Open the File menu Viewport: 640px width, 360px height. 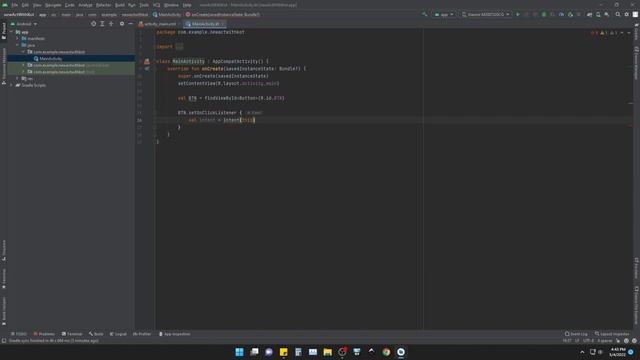tap(15, 5)
